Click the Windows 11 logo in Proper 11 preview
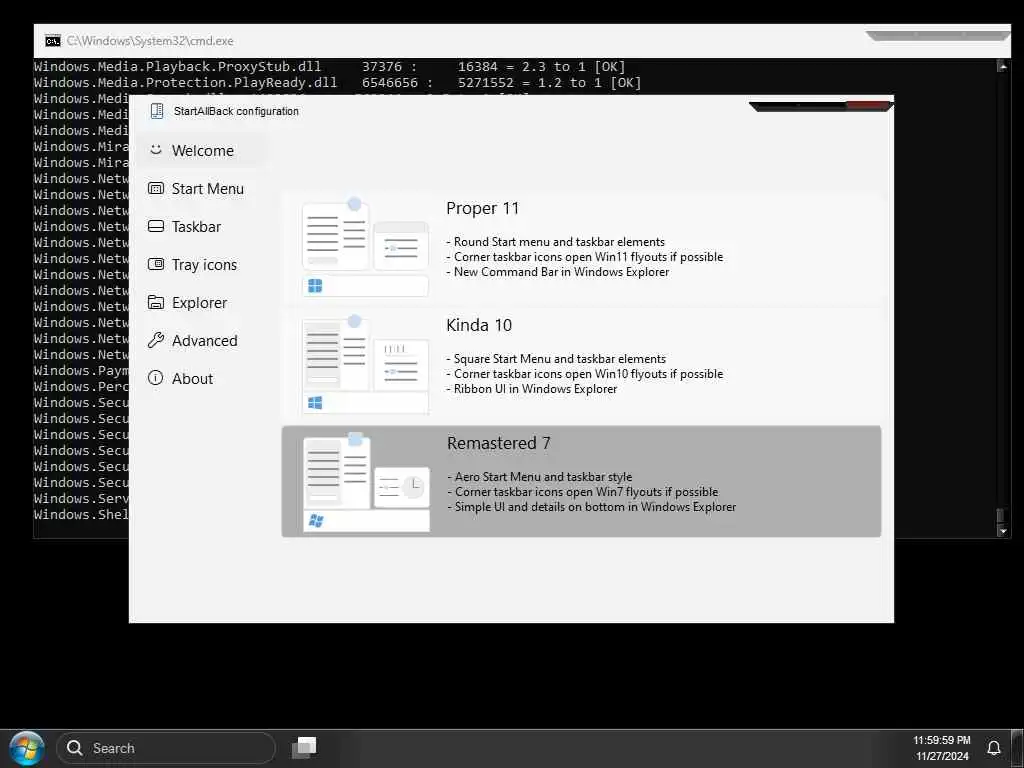 [315, 286]
